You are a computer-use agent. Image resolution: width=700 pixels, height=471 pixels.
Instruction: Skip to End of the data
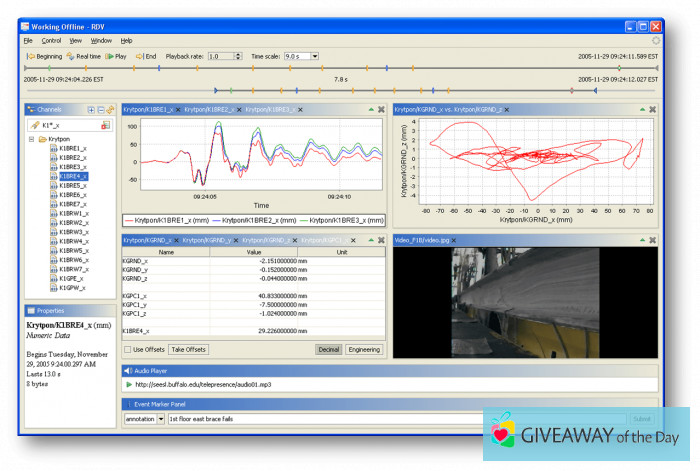147,56
